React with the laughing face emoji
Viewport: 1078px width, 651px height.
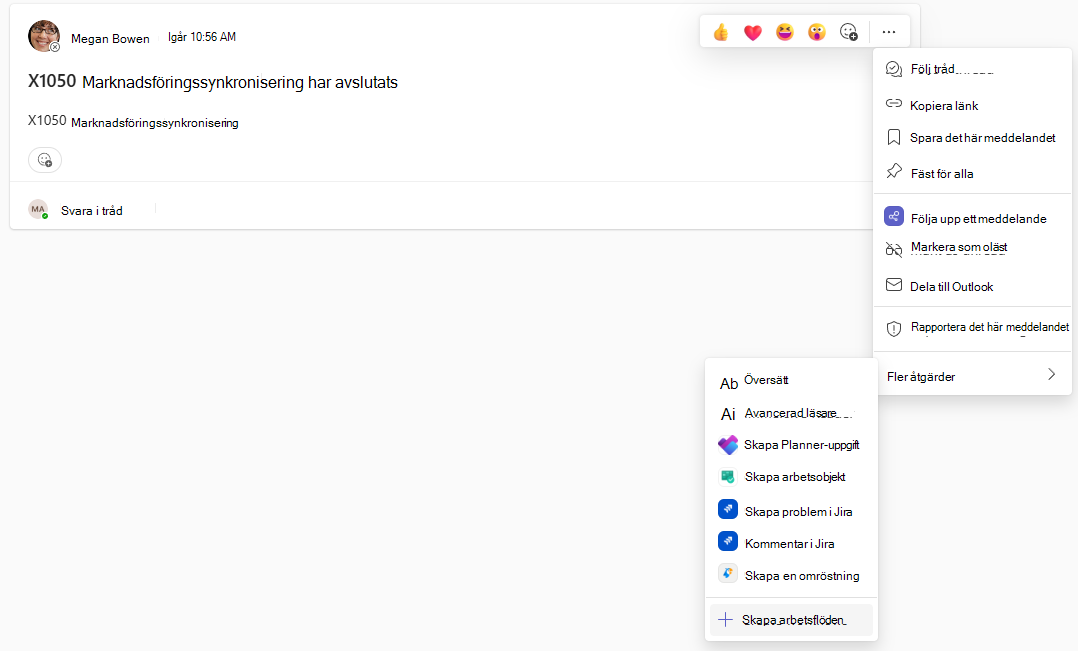(784, 32)
